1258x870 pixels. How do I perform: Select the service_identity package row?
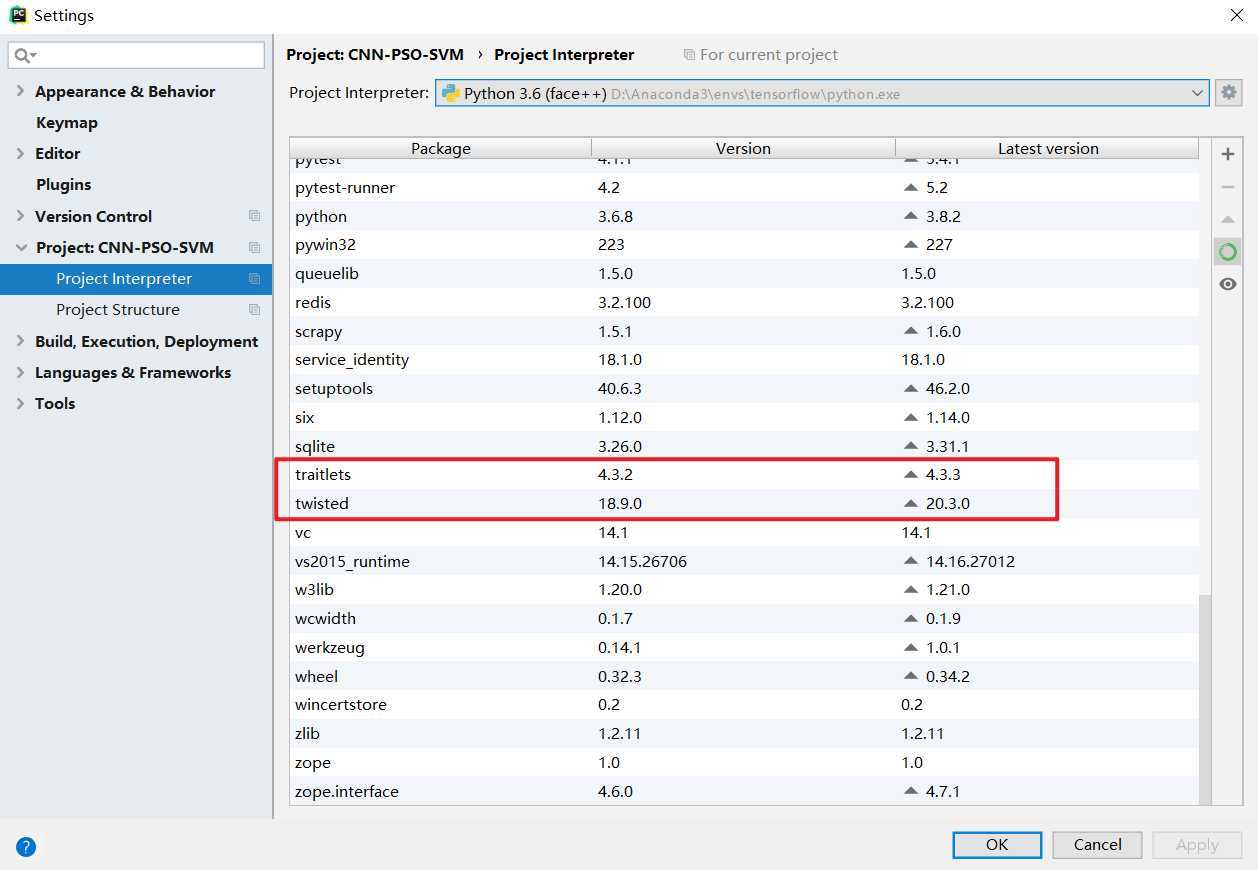click(x=745, y=360)
